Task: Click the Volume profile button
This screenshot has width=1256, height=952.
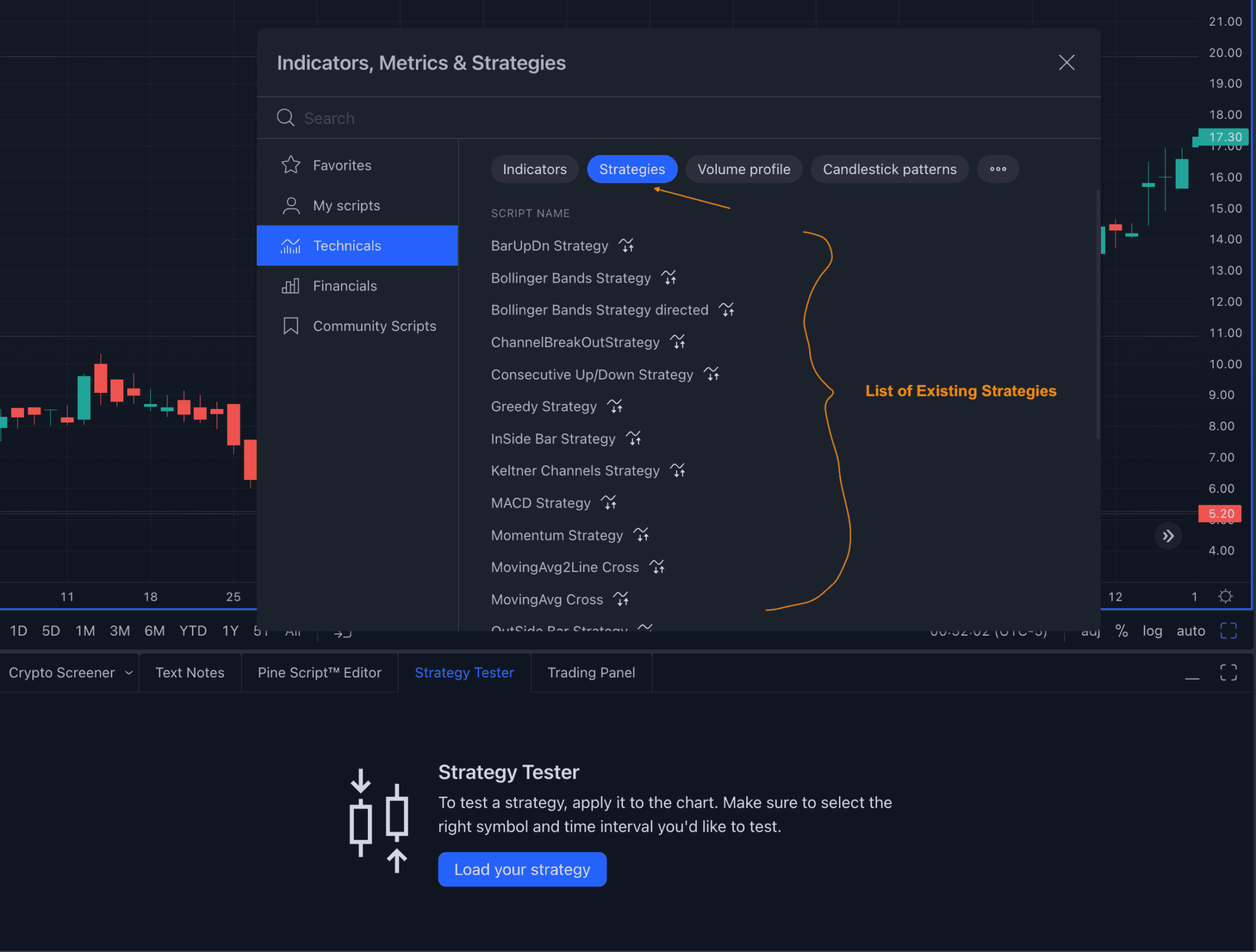Action: [744, 169]
